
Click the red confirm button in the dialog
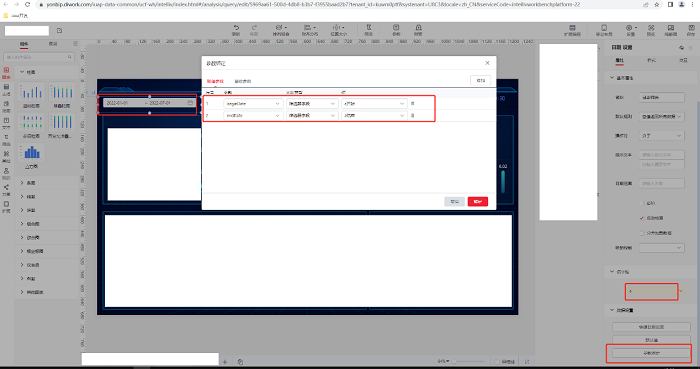point(478,201)
